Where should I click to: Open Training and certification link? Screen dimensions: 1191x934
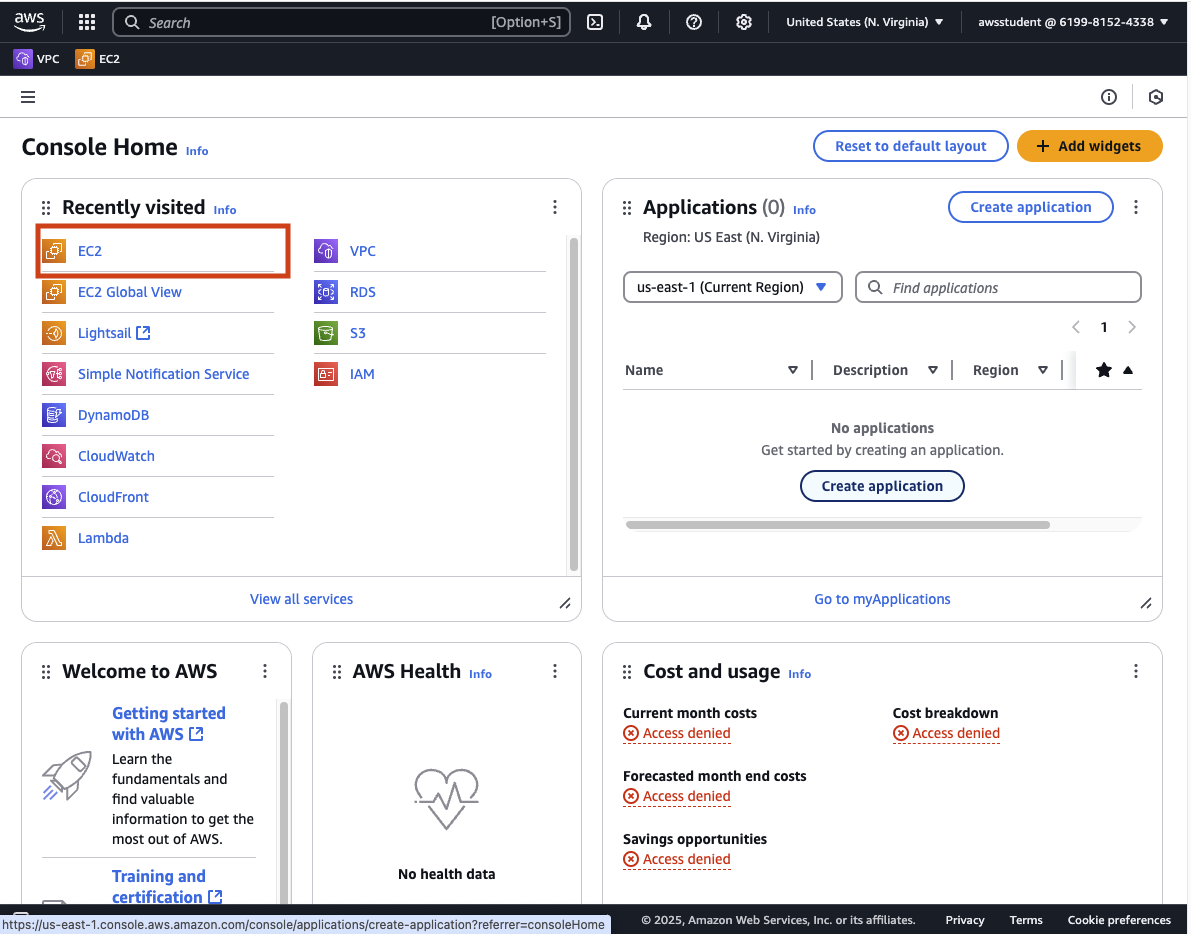(167, 887)
